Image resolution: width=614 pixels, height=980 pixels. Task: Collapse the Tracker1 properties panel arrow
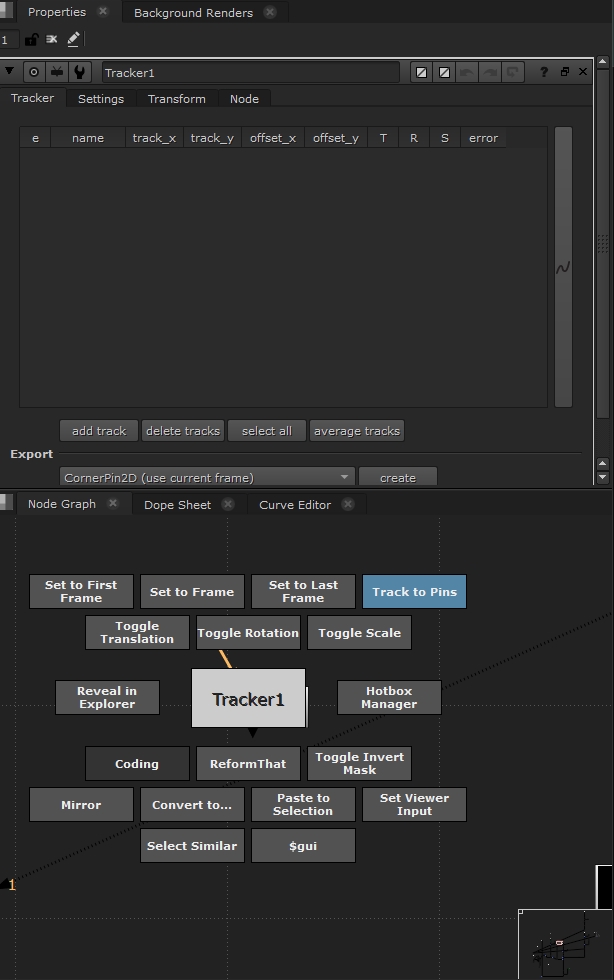(x=10, y=72)
